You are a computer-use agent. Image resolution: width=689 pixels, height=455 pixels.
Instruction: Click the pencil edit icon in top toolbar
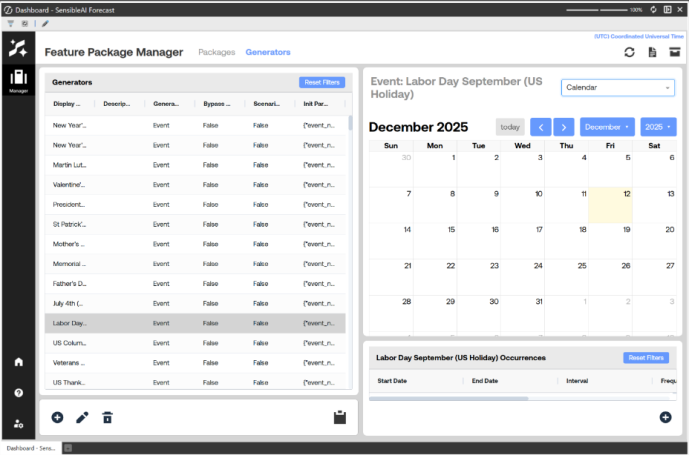pos(45,24)
